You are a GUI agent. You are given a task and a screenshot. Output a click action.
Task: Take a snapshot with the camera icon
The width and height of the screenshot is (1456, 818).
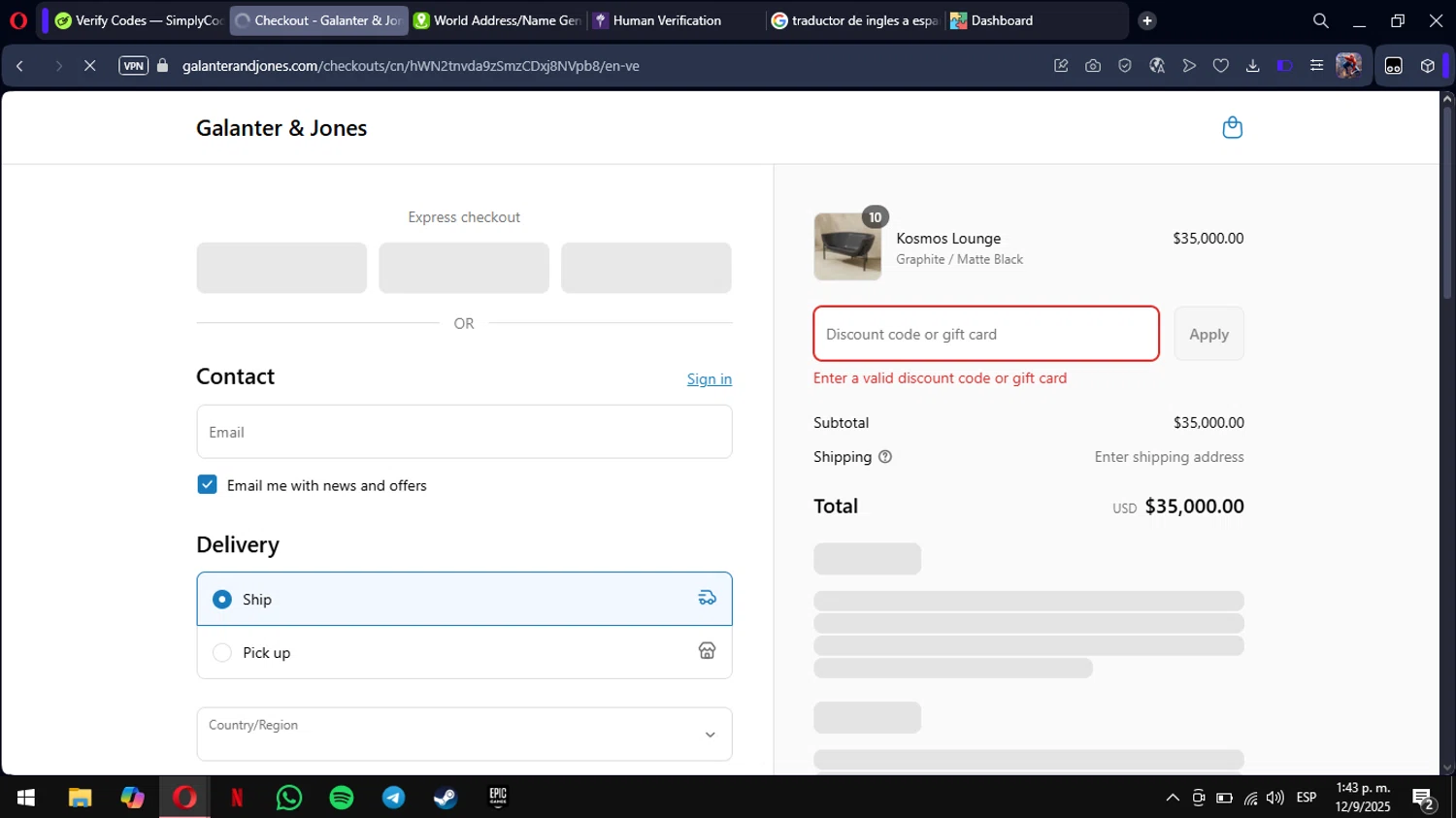[1093, 66]
